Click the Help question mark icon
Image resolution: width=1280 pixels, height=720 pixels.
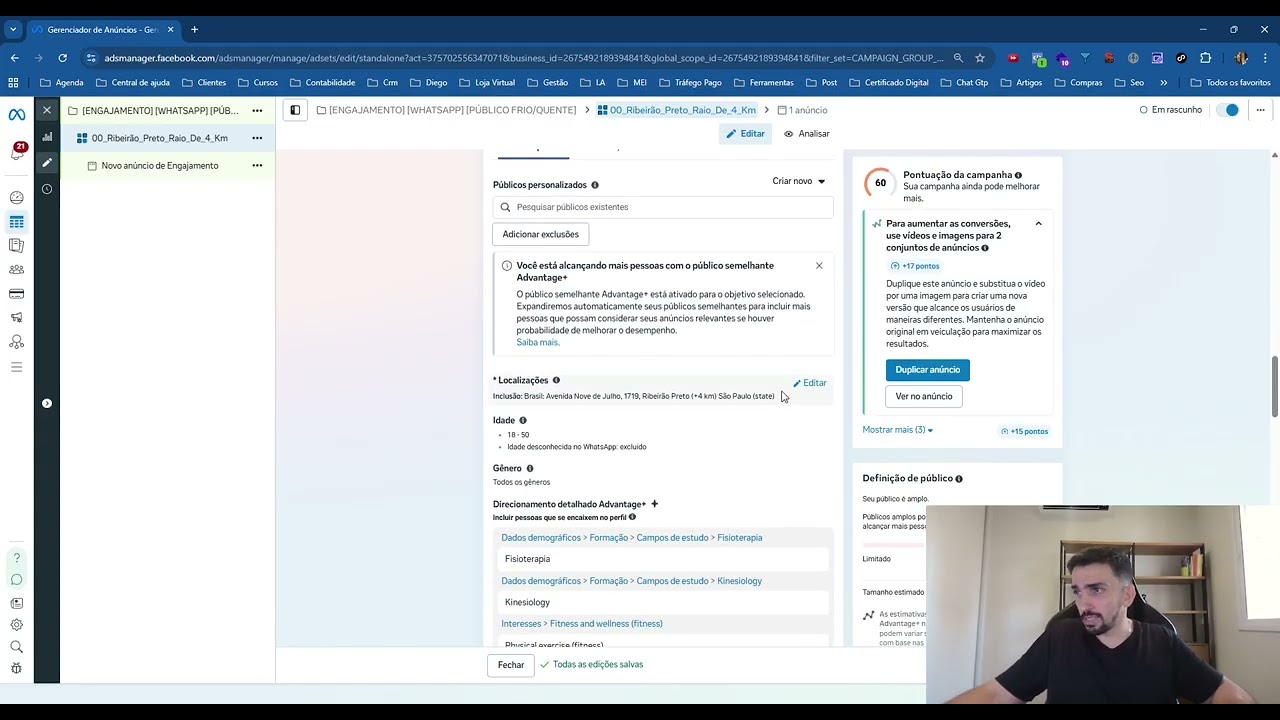[17, 558]
